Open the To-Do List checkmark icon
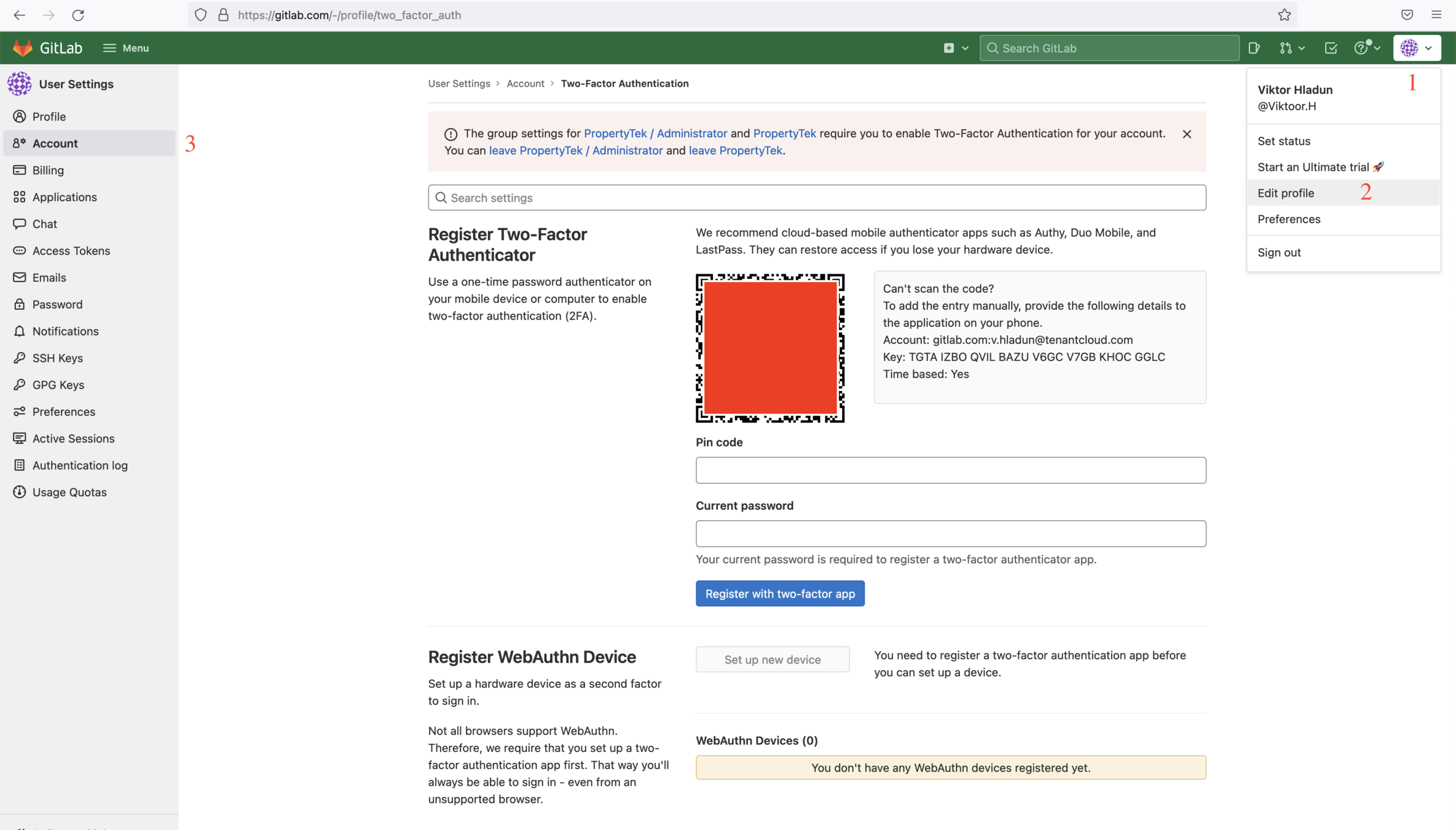Screen dimensions: 1456x830 [x=1331, y=48]
